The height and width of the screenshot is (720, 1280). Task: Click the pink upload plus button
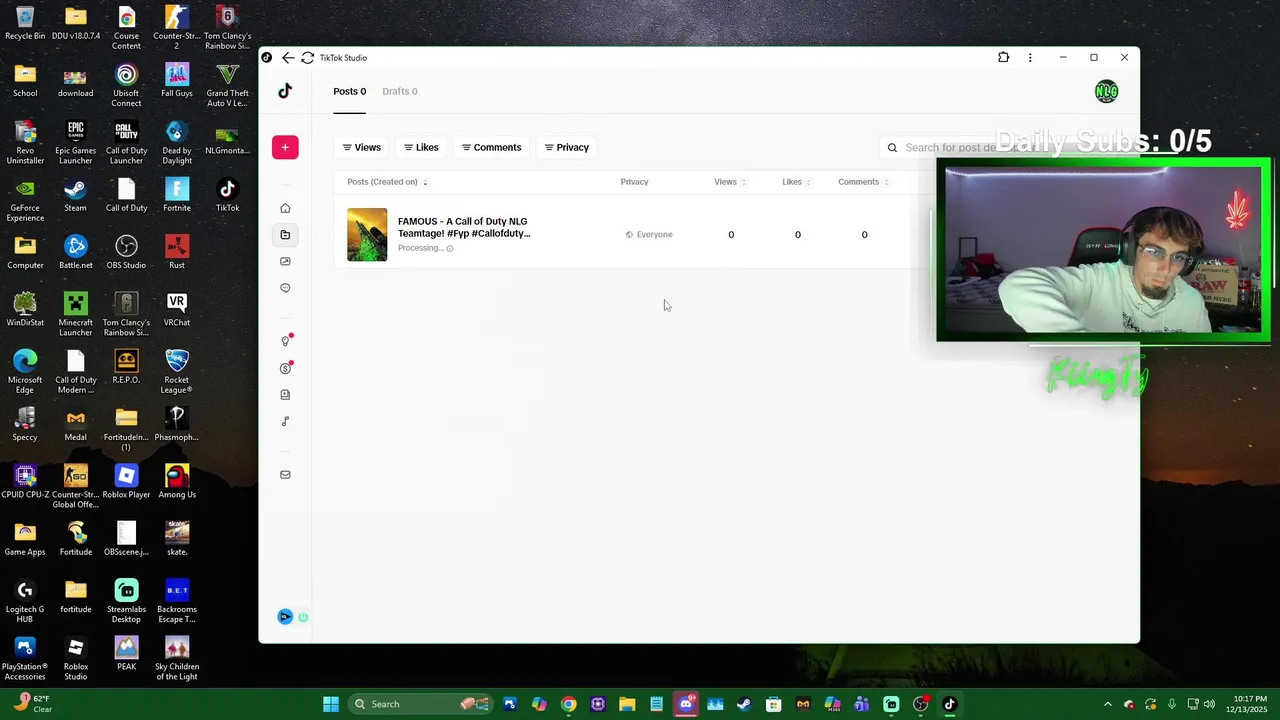[285, 147]
